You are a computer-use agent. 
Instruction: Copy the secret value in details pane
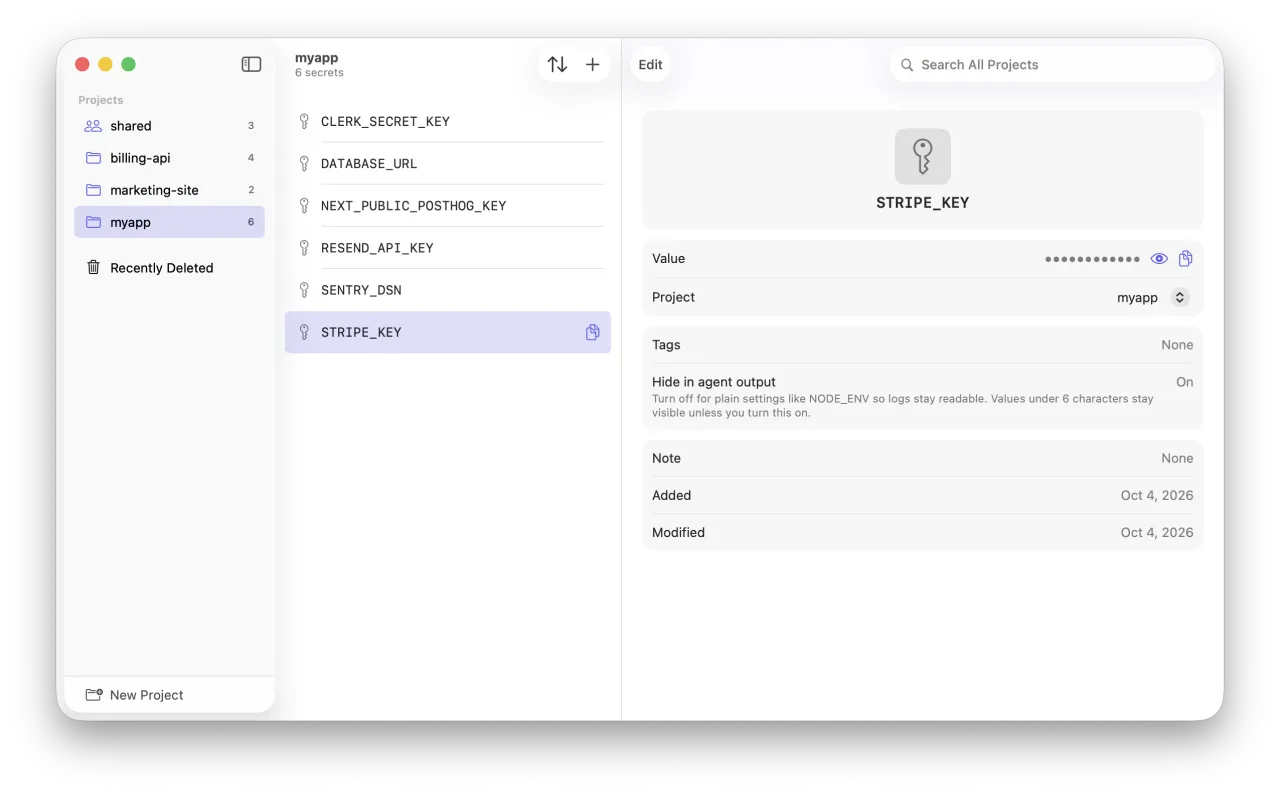pyautogui.click(x=1185, y=258)
